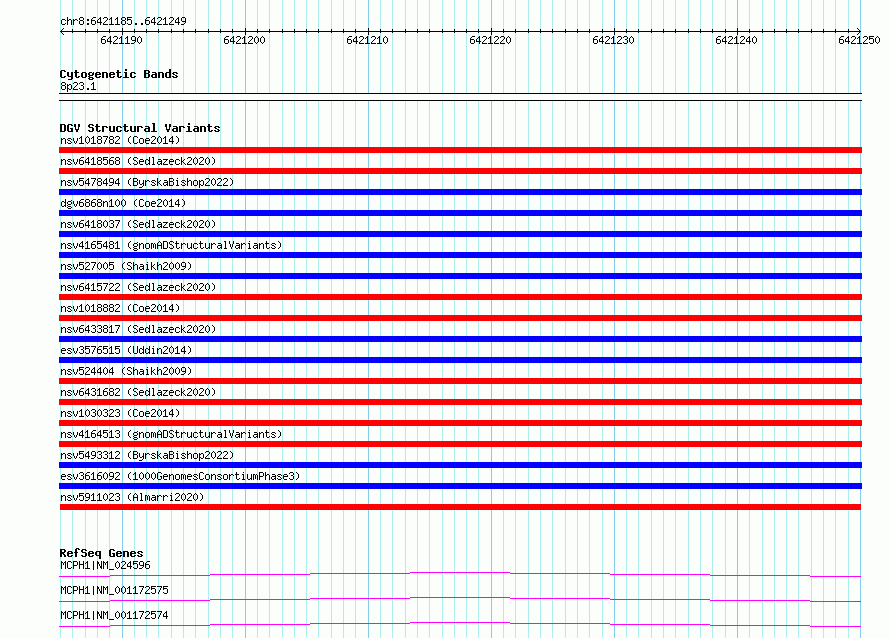
Task: Click the blue bar under nsv6418037
Action: (460, 234)
